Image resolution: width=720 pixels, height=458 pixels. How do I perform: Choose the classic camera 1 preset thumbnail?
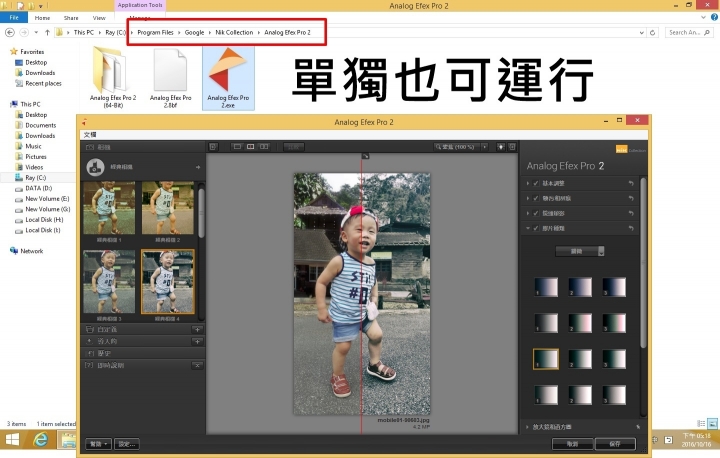(x=109, y=208)
